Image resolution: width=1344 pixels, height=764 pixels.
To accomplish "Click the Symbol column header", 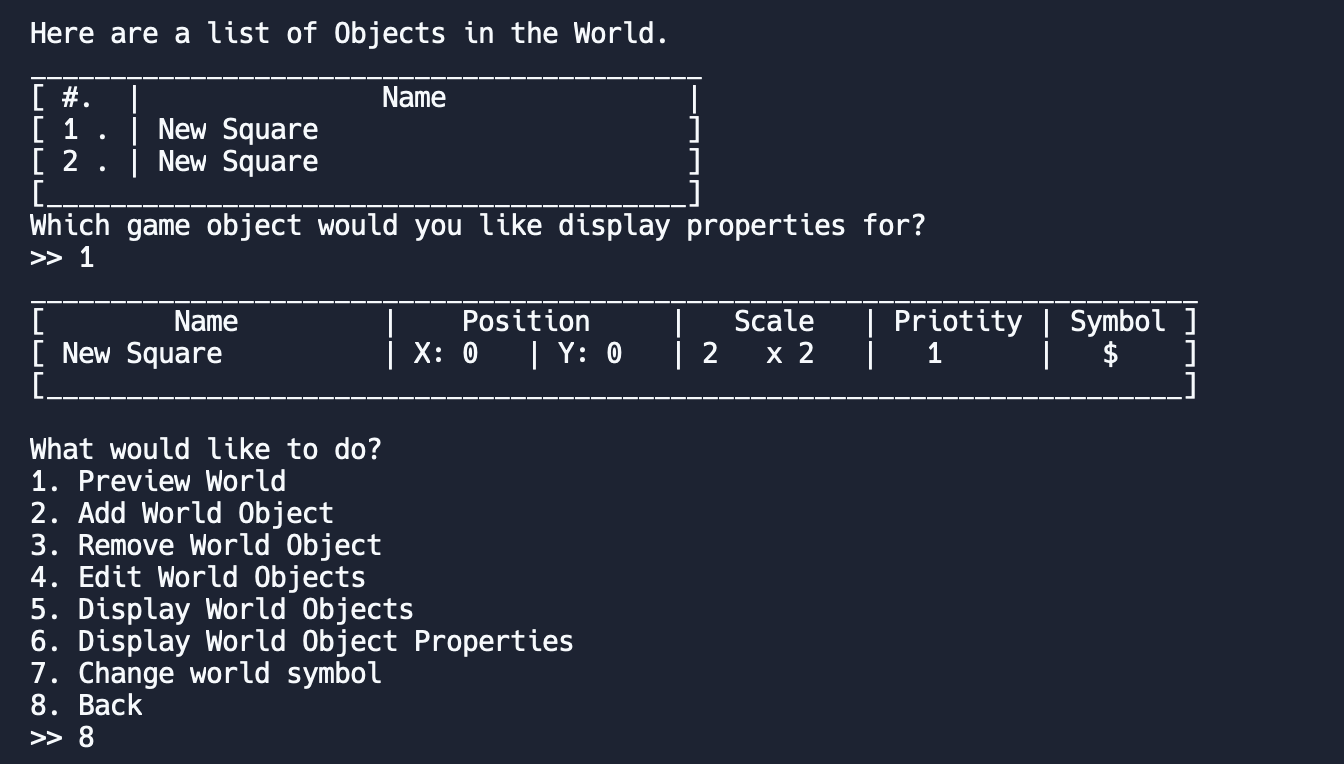I will click(x=1117, y=321).
